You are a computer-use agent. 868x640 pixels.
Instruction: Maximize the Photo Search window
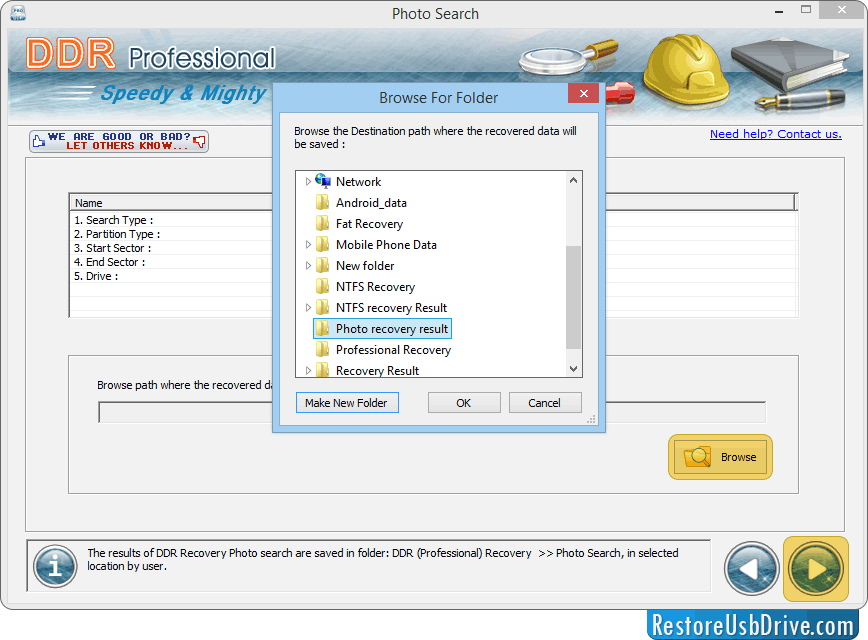pos(806,10)
